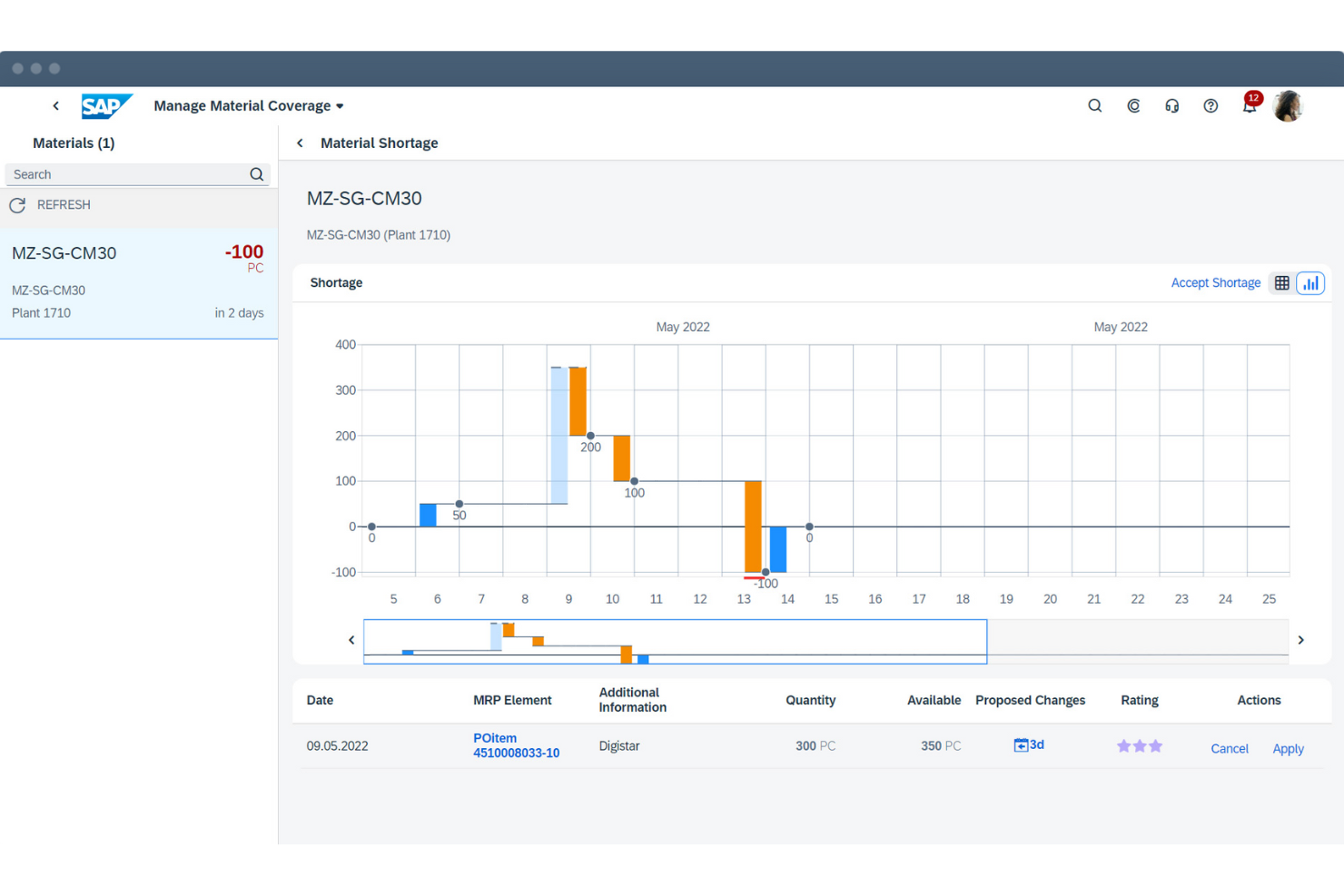Apply the proposed change for POitem 4510008033-10

click(x=1288, y=748)
